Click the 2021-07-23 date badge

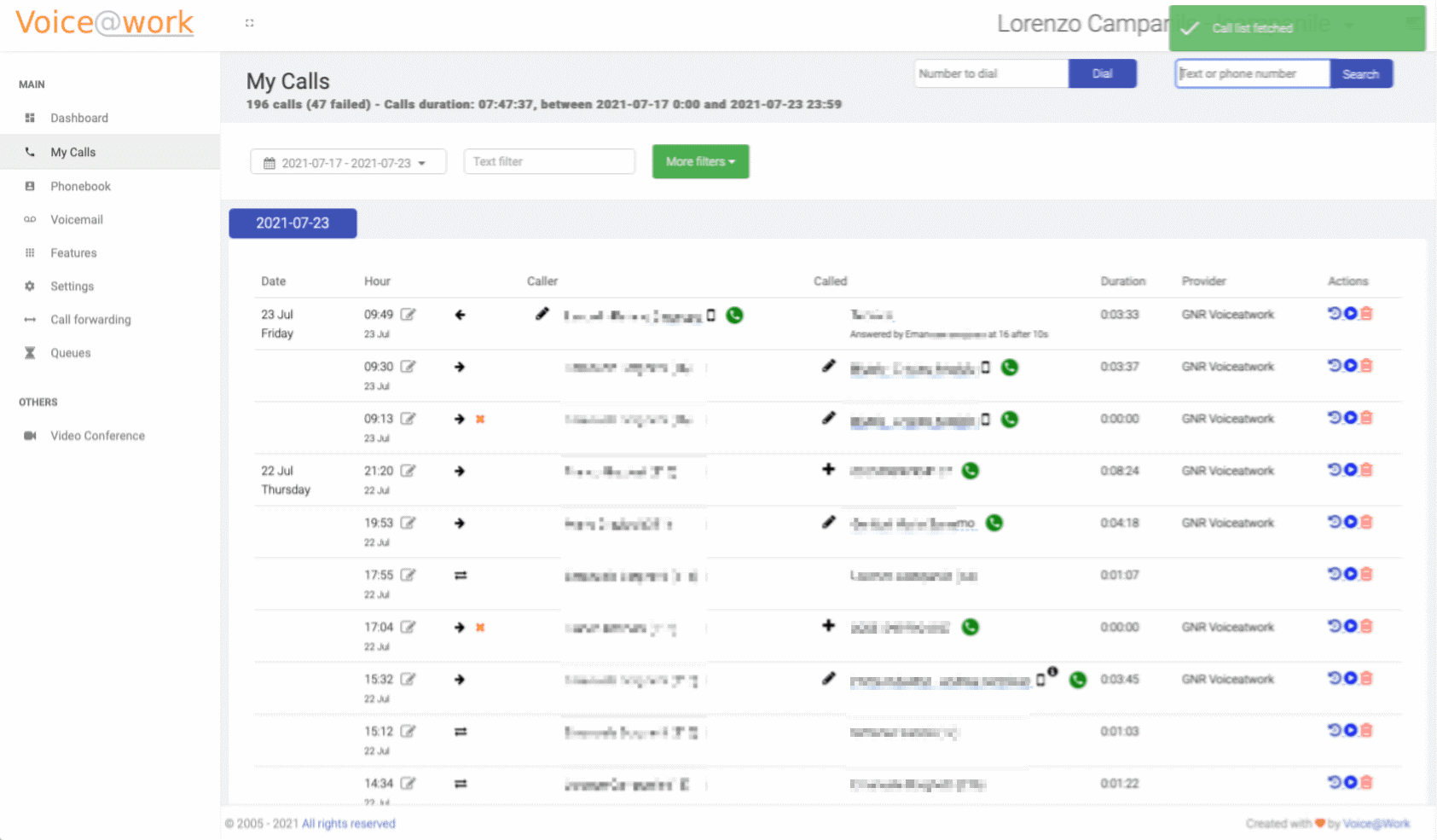(x=293, y=223)
